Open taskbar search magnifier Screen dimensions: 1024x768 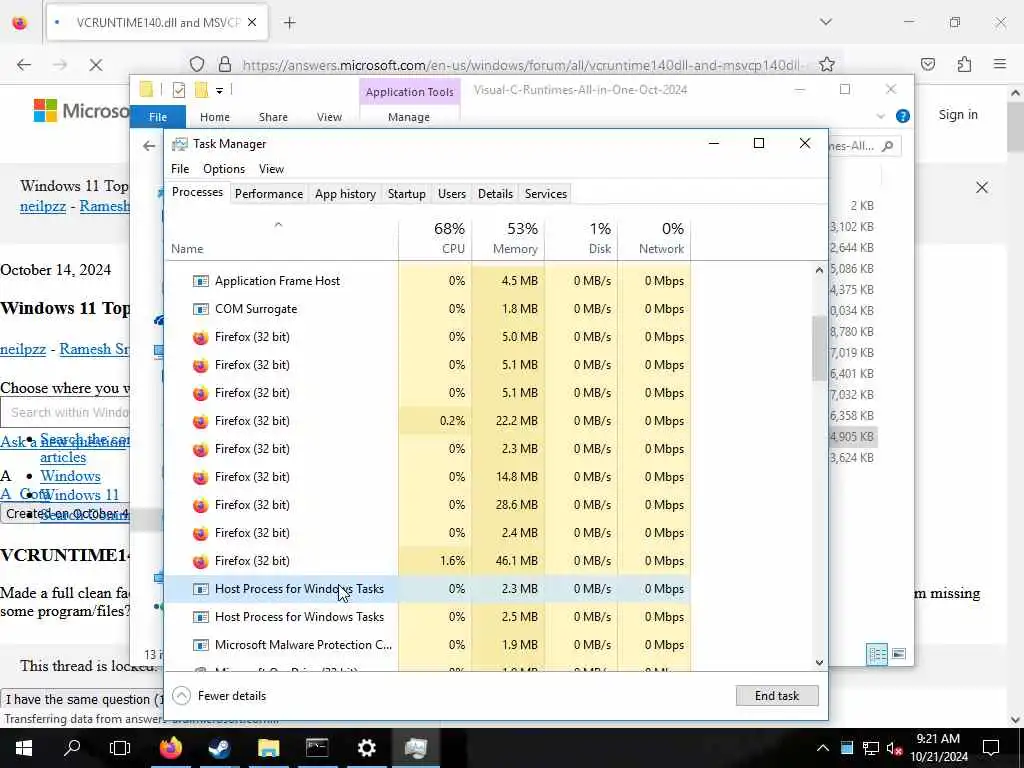coord(72,748)
